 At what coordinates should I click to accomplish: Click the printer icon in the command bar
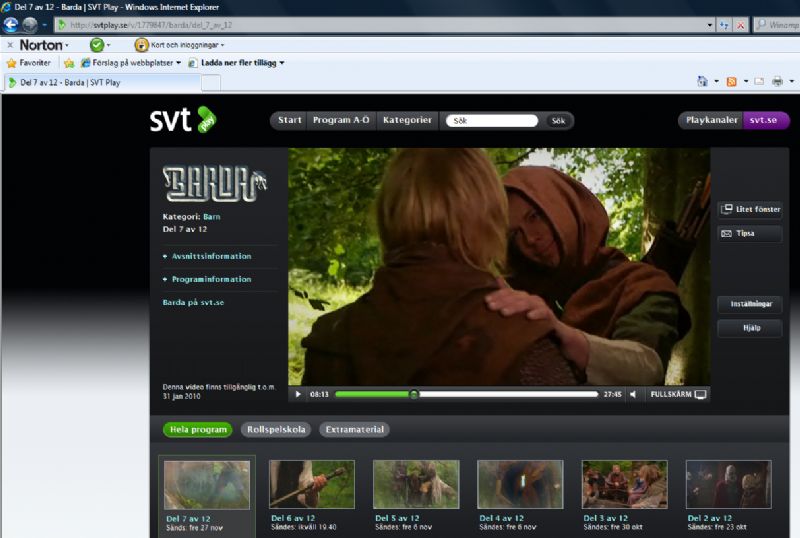pyautogui.click(x=776, y=82)
